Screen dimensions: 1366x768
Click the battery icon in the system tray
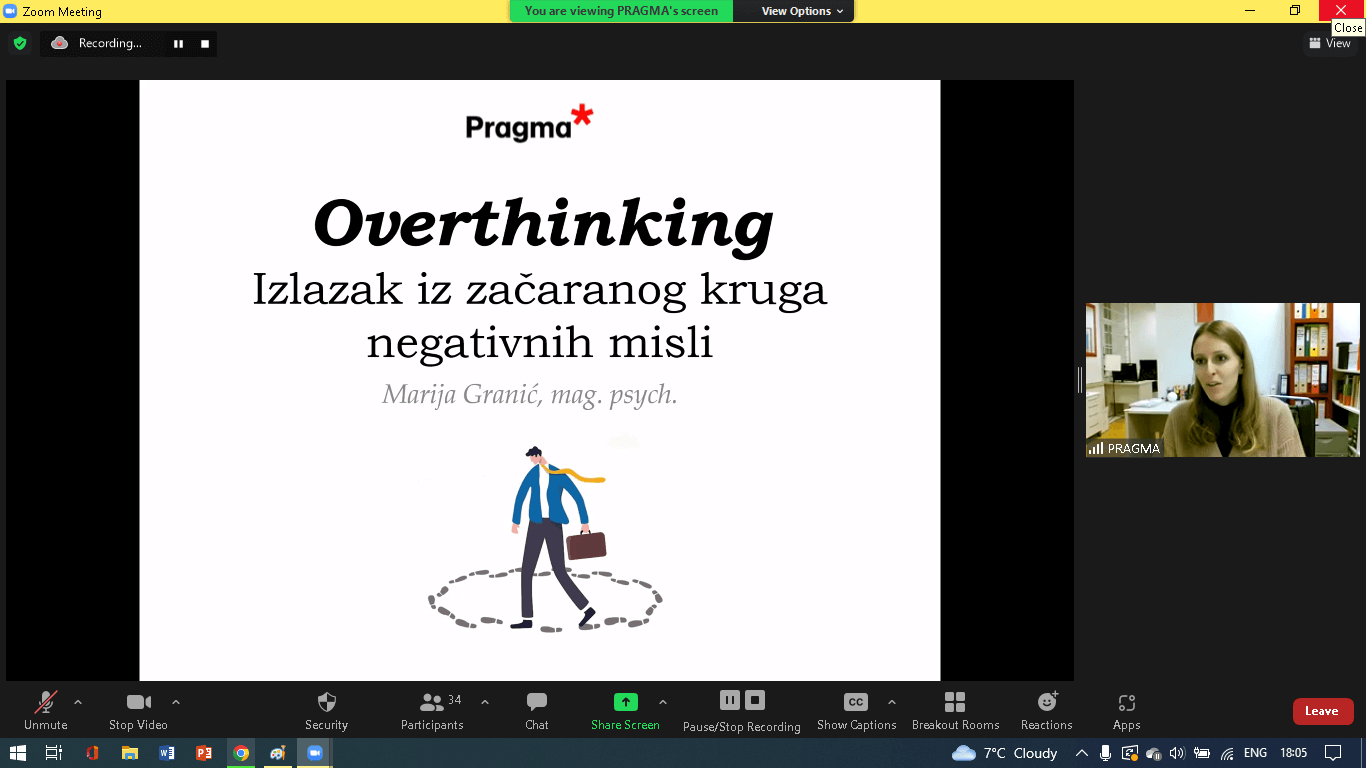pos(1202,753)
